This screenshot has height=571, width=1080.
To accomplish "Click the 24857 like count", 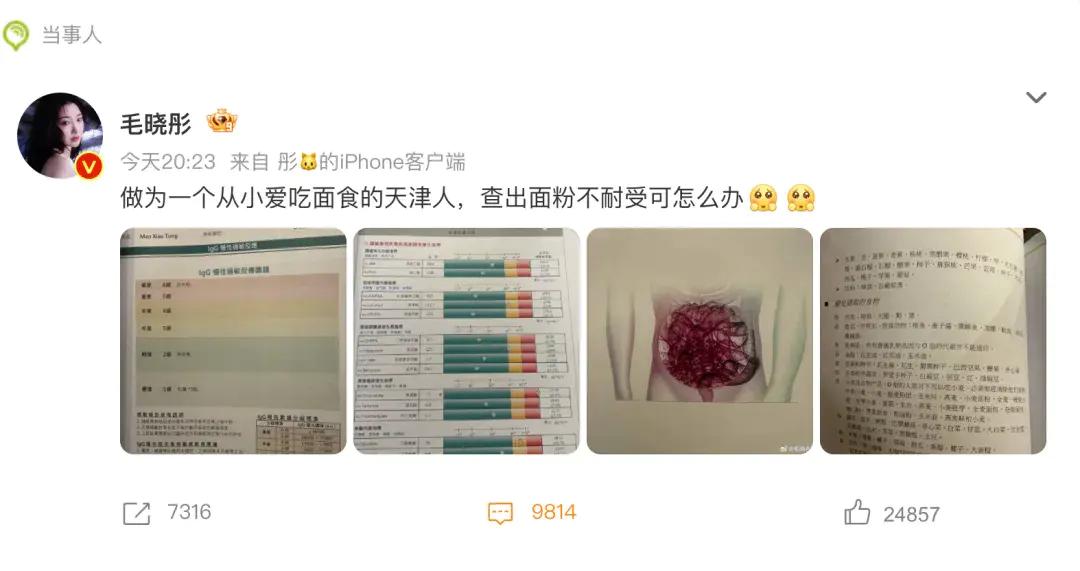I will [x=911, y=515].
